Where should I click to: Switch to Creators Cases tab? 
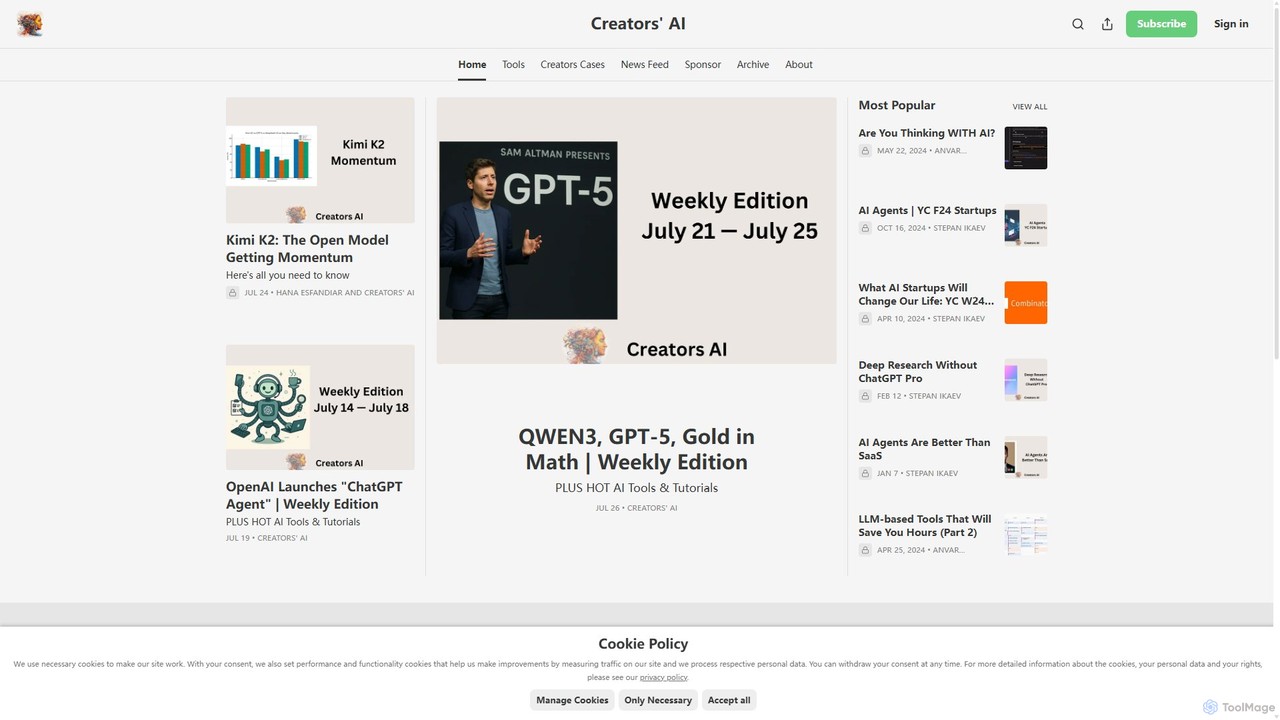tap(572, 65)
